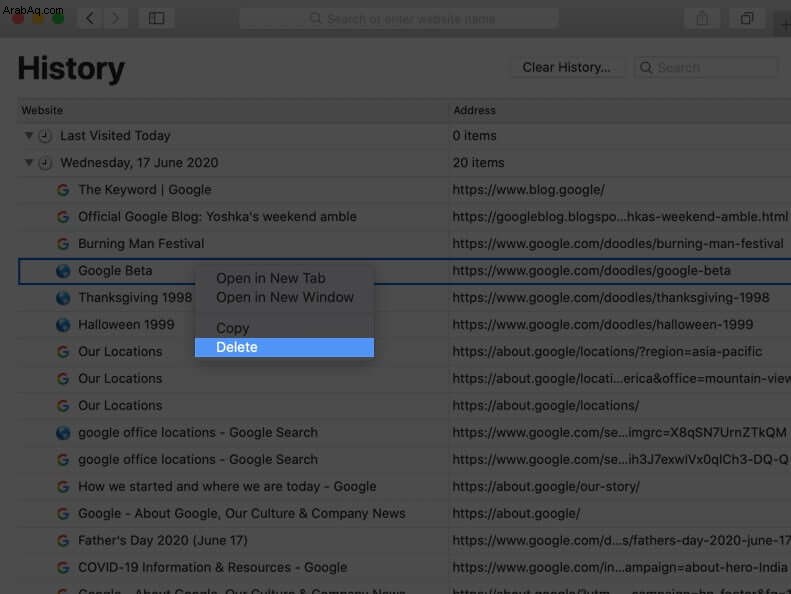Click Google favicon of The Keyword row
The image size is (791, 594).
pyautogui.click(x=63, y=190)
